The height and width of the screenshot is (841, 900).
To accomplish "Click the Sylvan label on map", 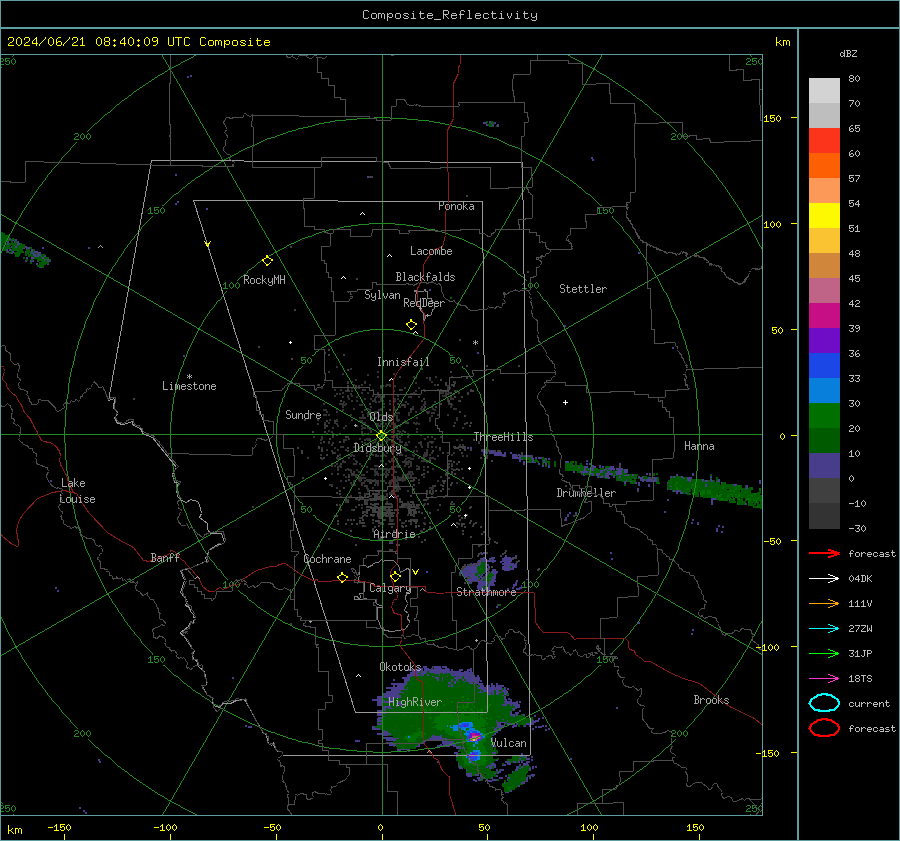I will click(382, 295).
